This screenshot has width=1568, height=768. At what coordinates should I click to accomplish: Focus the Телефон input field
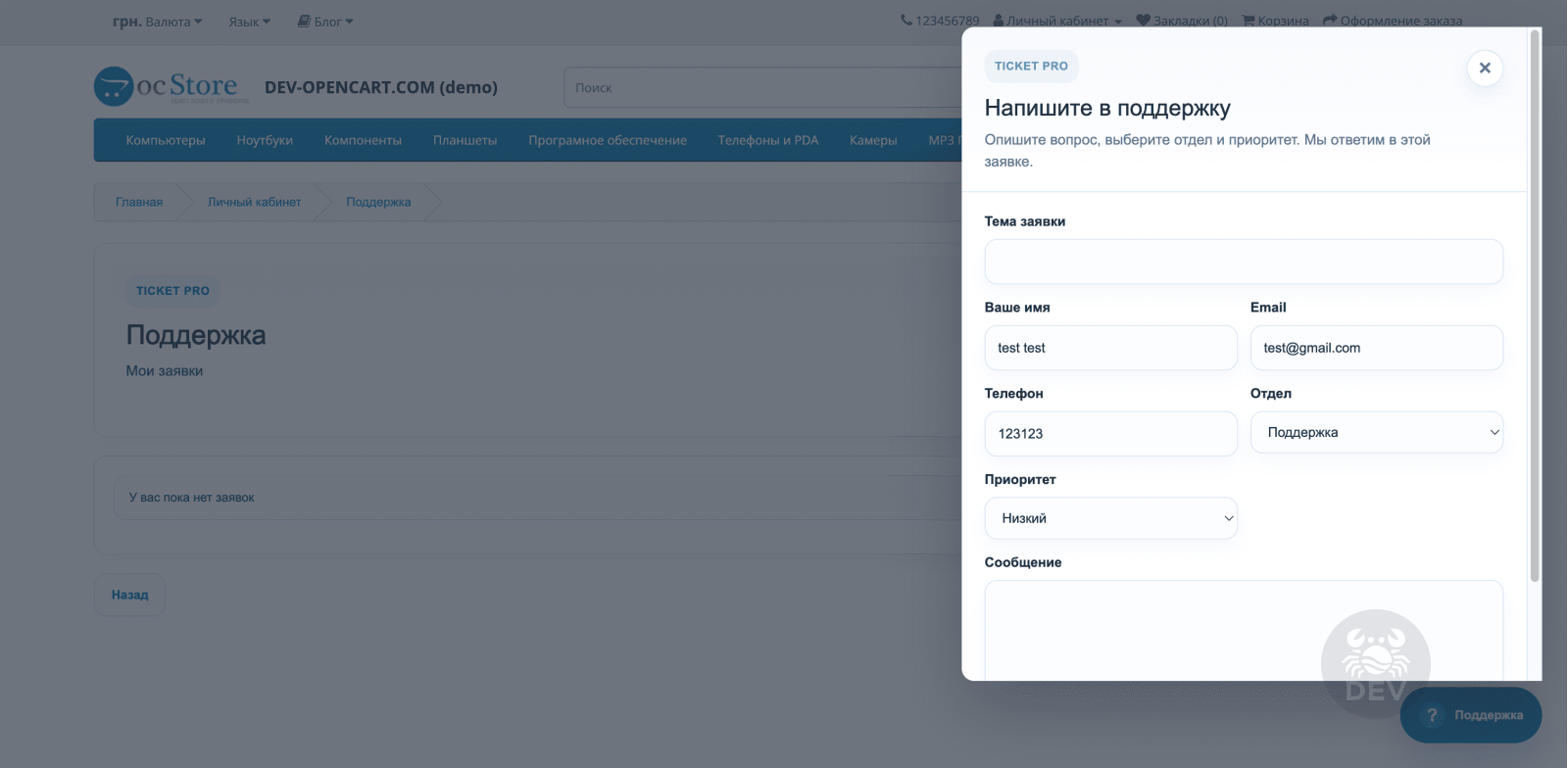pyautogui.click(x=1110, y=433)
